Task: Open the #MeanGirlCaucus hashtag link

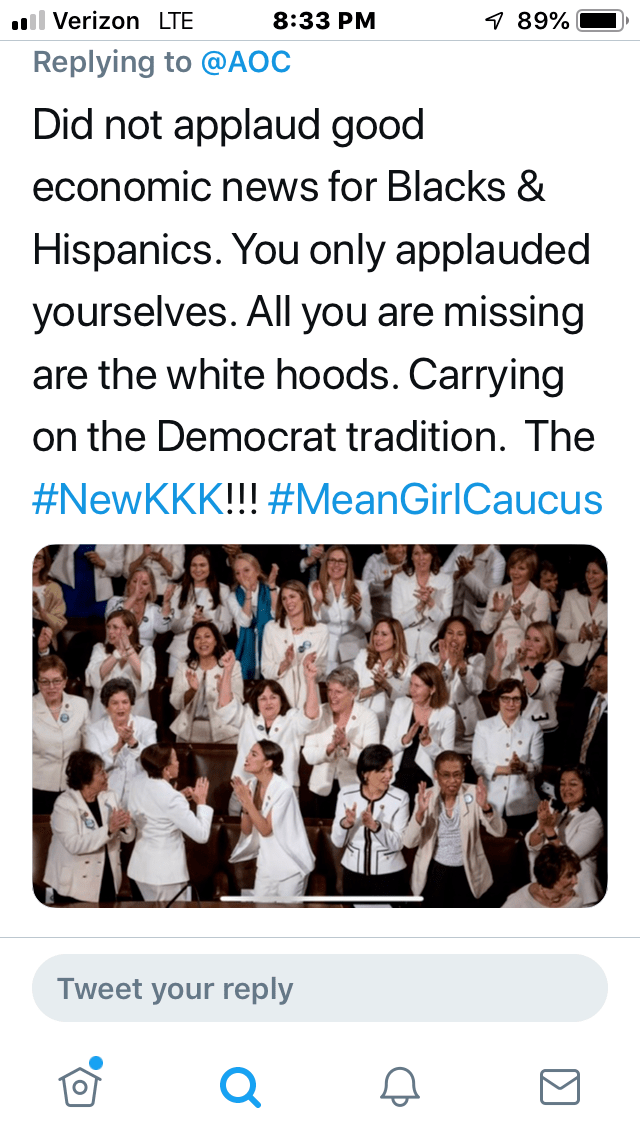Action: pos(435,499)
